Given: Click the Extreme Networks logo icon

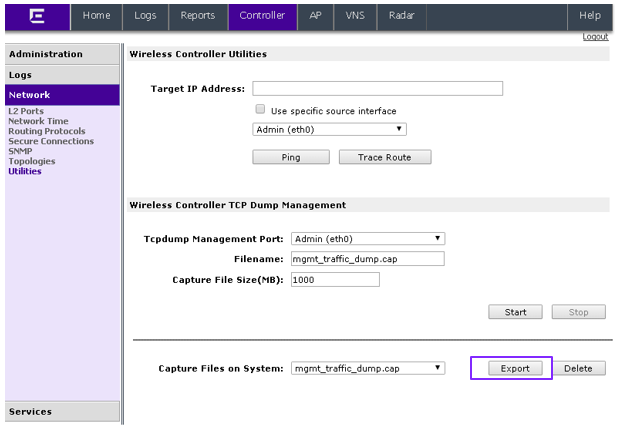Looking at the screenshot, I should click(x=37, y=16).
